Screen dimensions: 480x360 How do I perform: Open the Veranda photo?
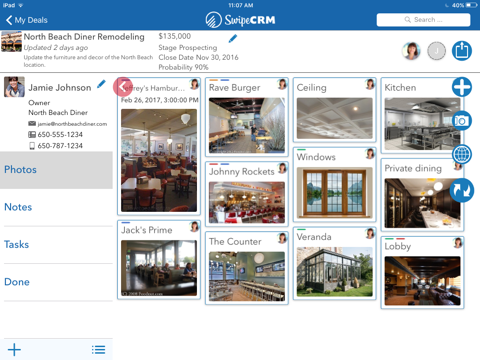335,272
